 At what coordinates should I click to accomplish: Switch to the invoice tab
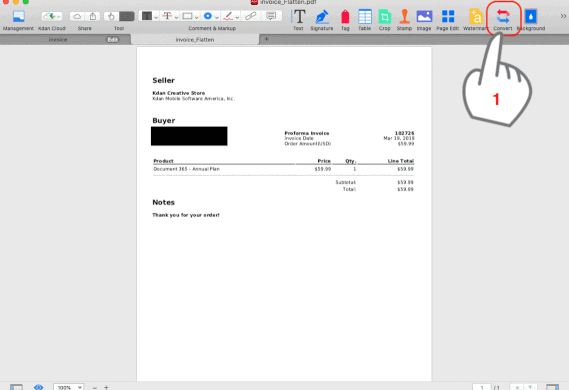(58, 40)
